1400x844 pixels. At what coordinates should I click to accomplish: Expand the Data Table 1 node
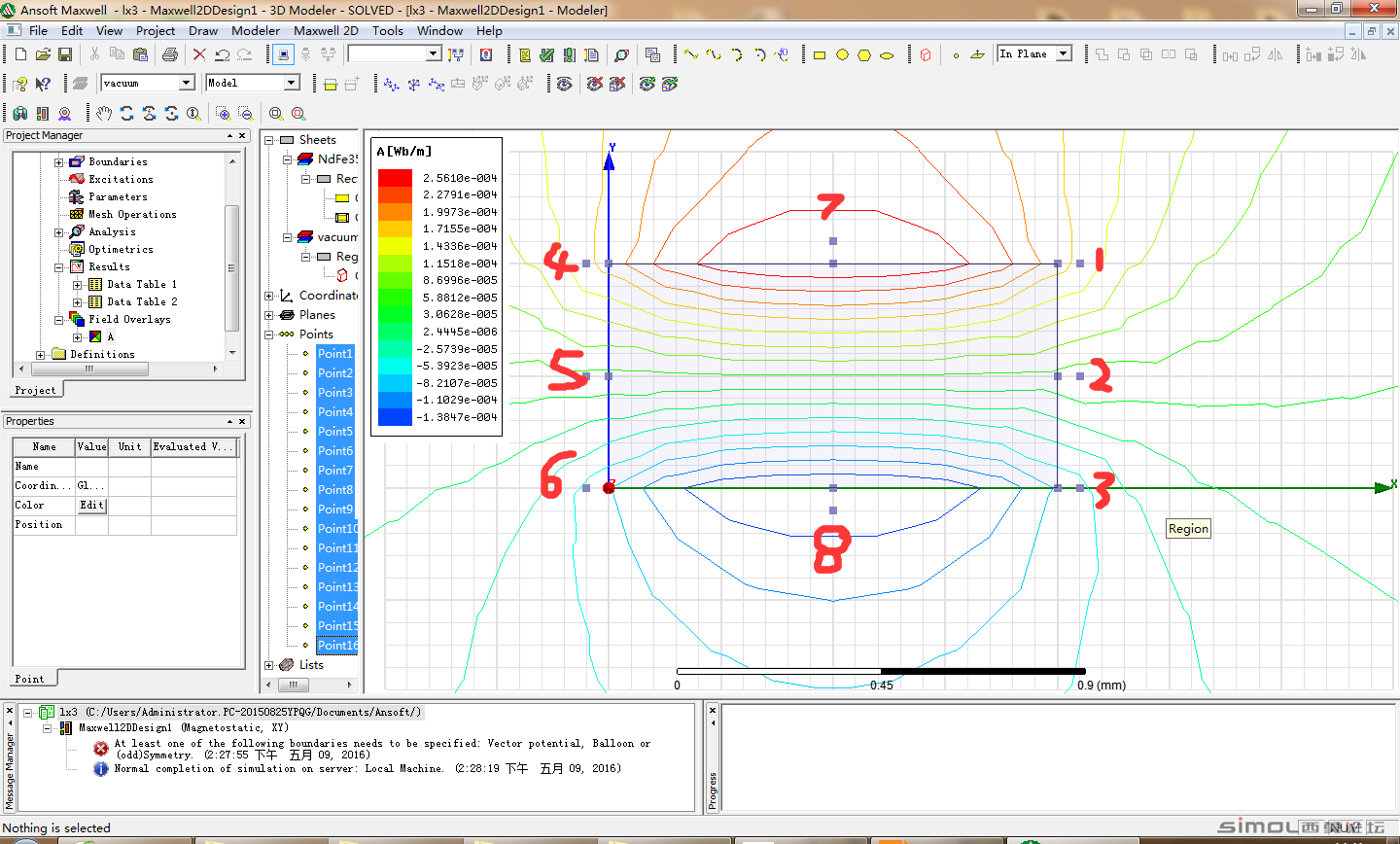point(77,285)
